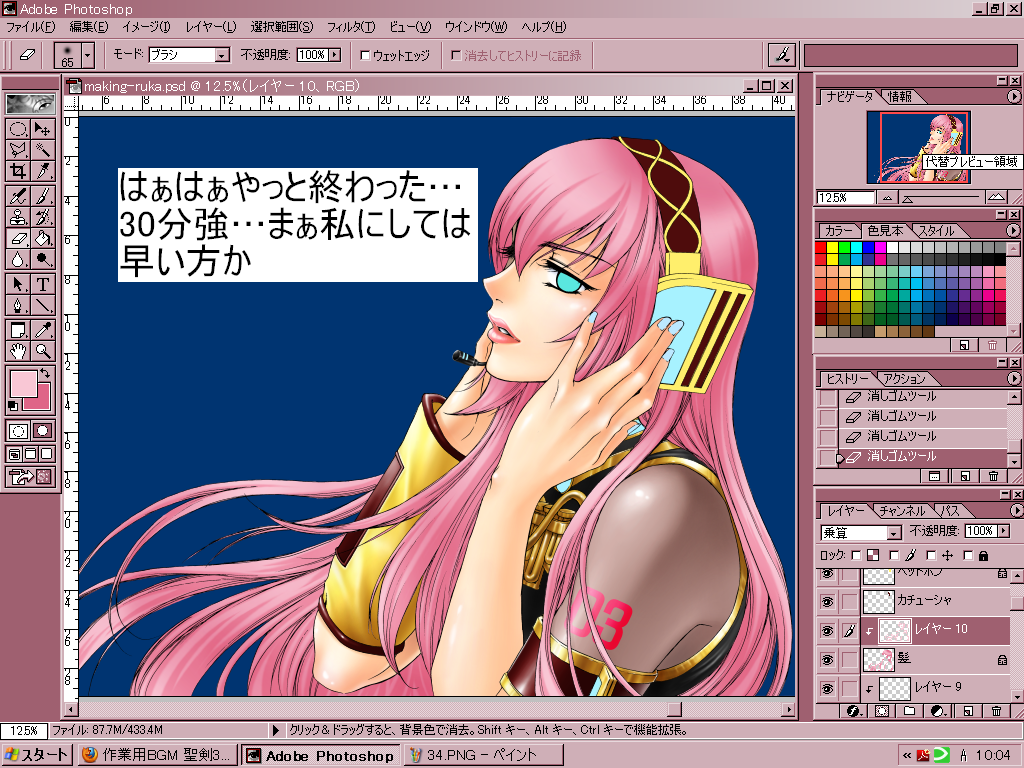The height and width of the screenshot is (768, 1024).
Task: Open the brush preset dropdown arrow
Action: [x=88, y=56]
